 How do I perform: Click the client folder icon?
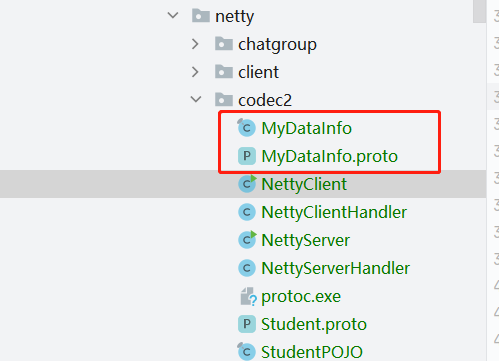pos(224,72)
